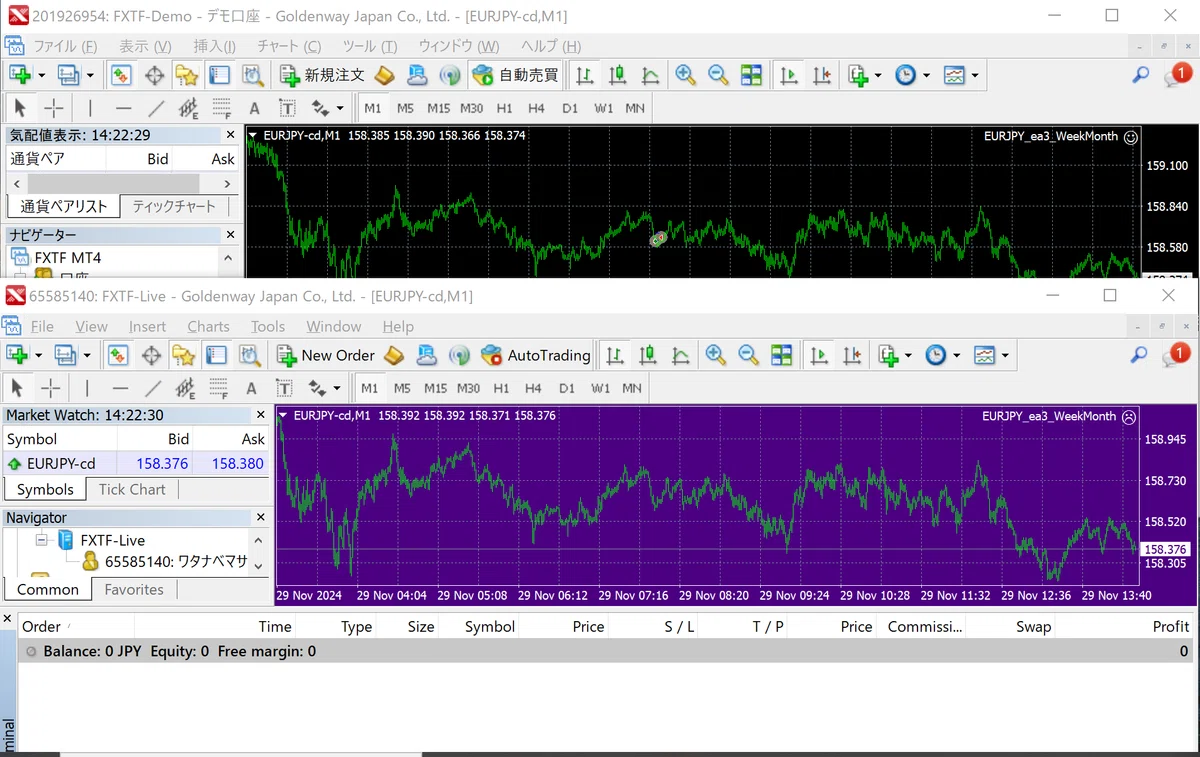Switch Live chart to candlesticks
This screenshot has width=1200, height=757.
point(648,355)
